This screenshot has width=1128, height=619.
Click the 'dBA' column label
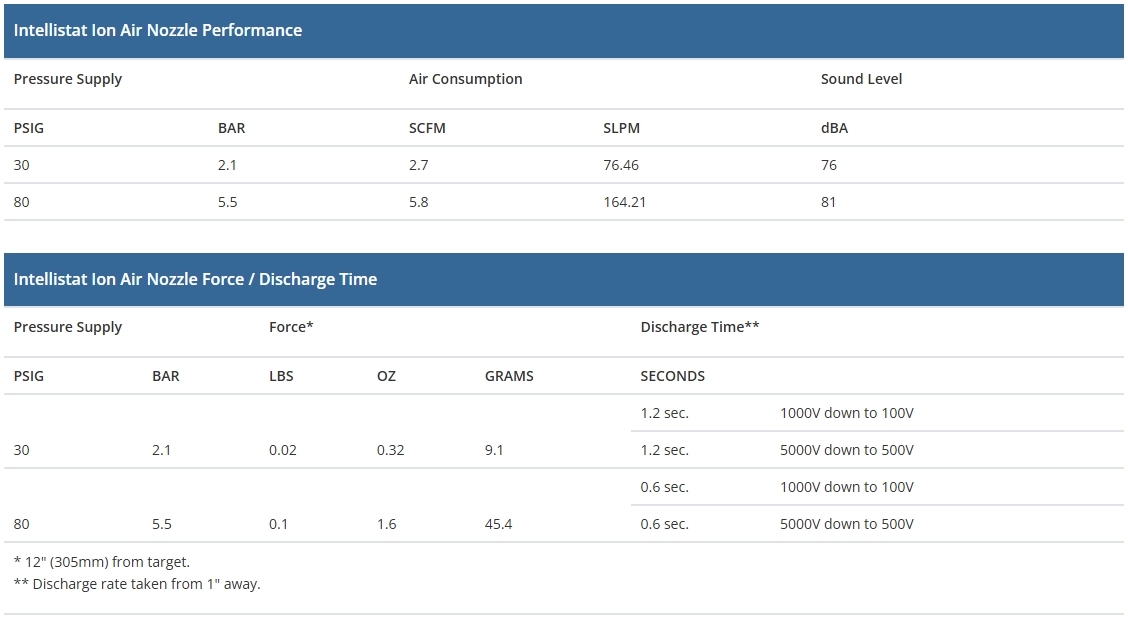pos(834,128)
